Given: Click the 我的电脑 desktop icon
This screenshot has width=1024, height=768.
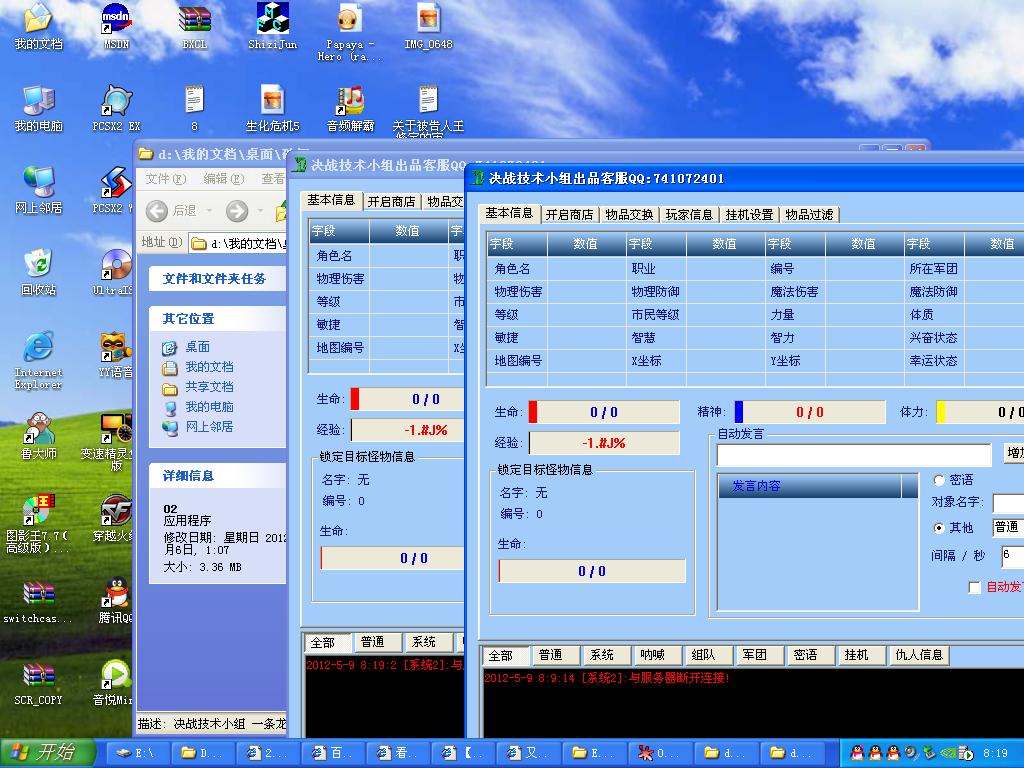Looking at the screenshot, I should (x=38, y=108).
